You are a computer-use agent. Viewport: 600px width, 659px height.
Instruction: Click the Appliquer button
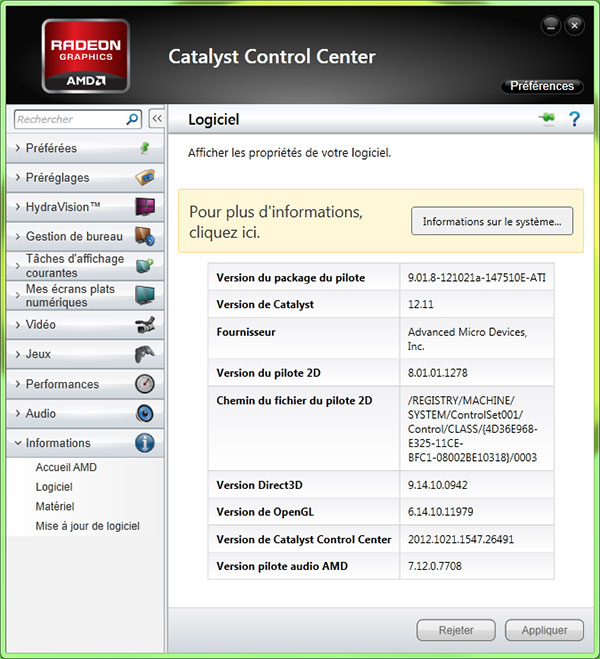(545, 630)
